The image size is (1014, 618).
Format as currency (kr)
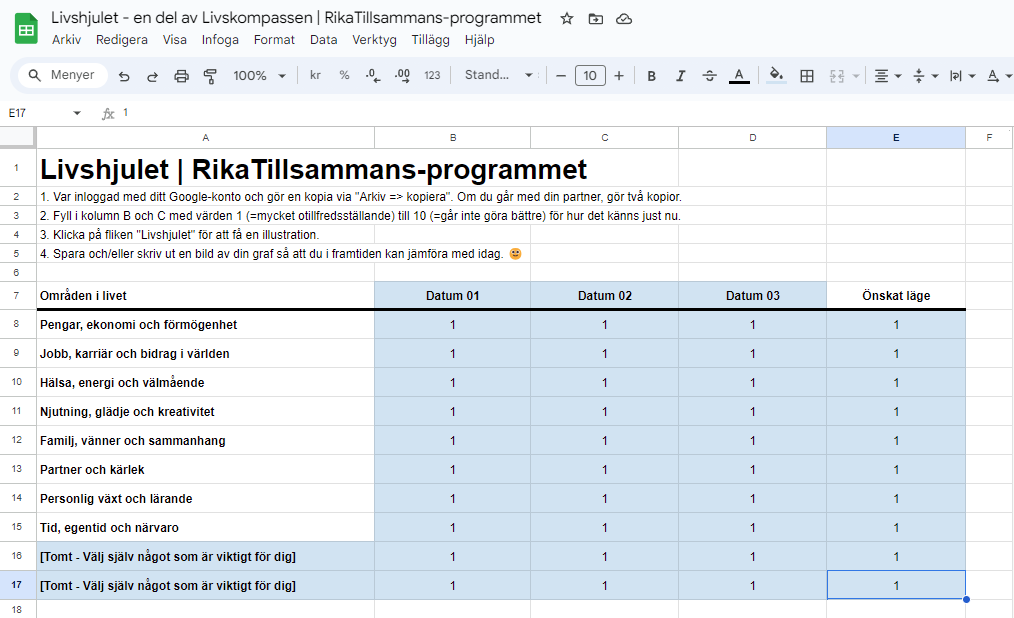(316, 75)
